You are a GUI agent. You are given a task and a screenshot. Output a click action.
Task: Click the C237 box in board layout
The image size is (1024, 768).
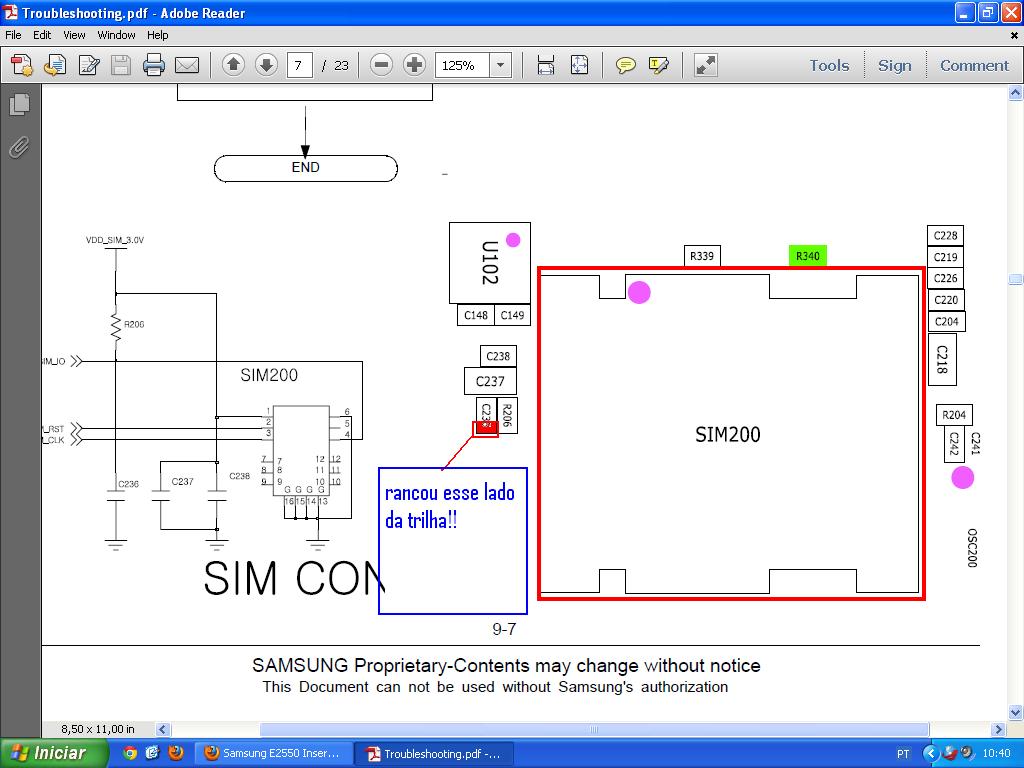pos(490,381)
